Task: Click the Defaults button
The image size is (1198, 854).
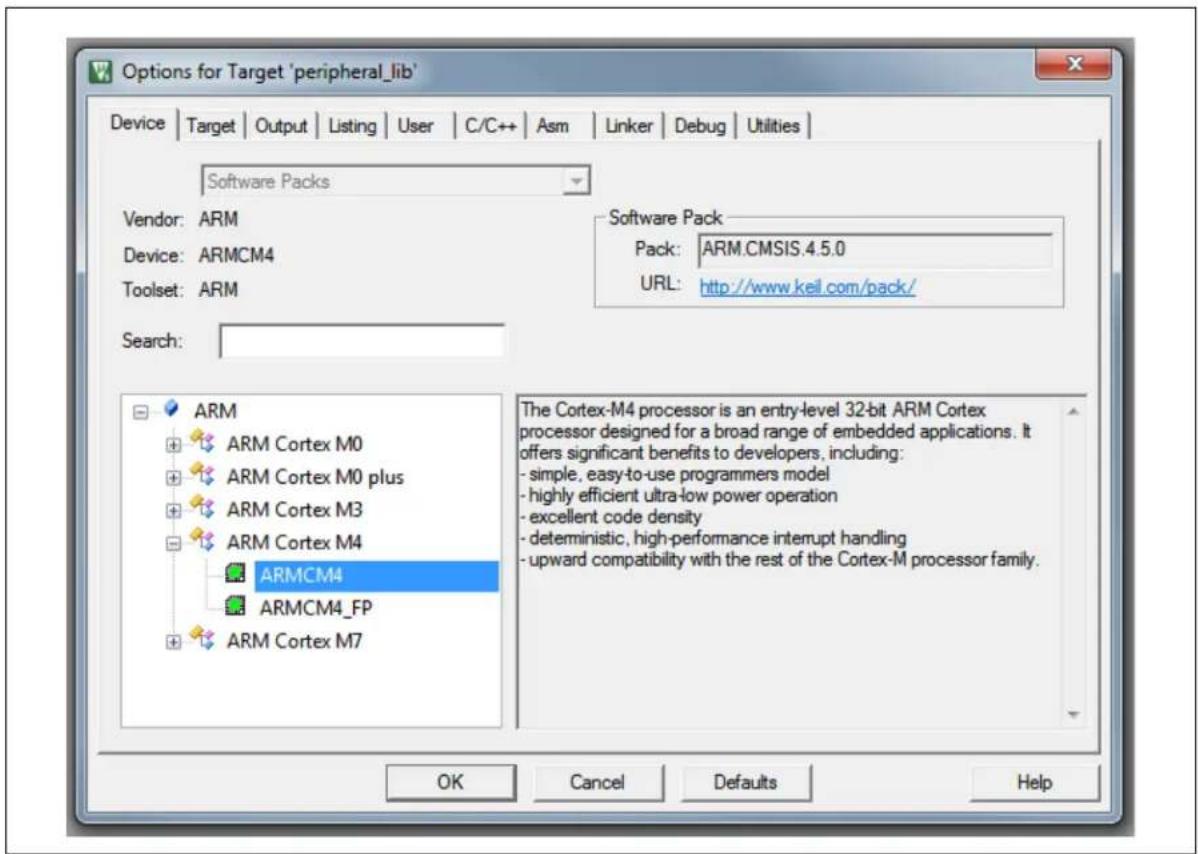Action: [745, 782]
